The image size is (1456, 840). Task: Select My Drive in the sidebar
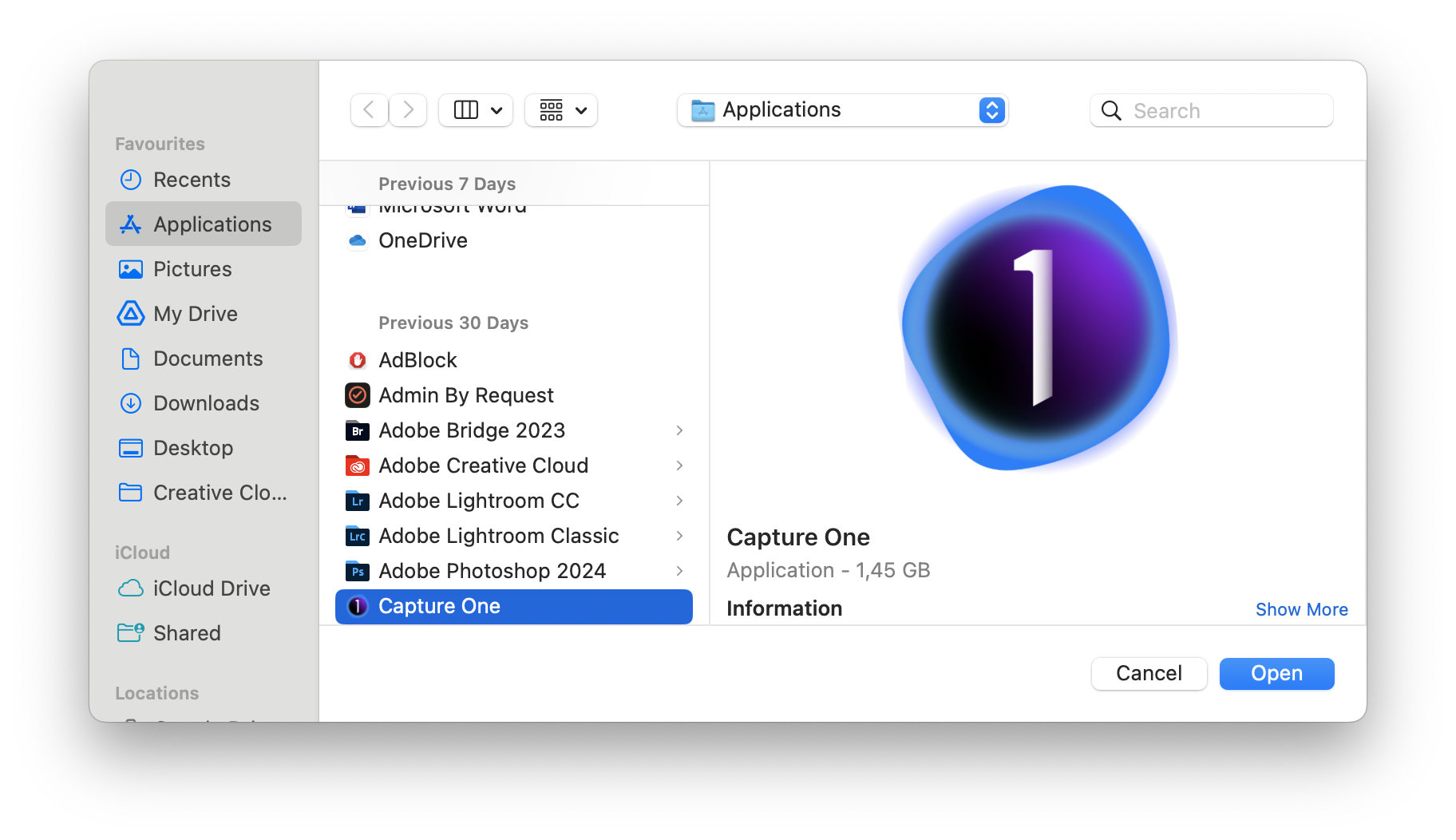pos(204,314)
